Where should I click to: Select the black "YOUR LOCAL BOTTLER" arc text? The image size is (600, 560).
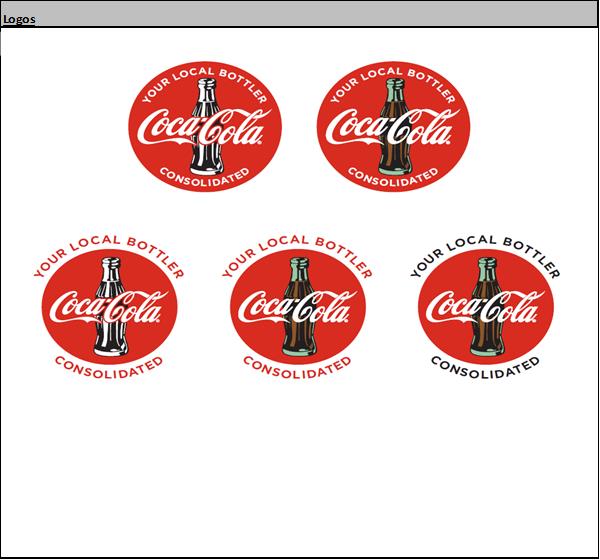coord(485,249)
